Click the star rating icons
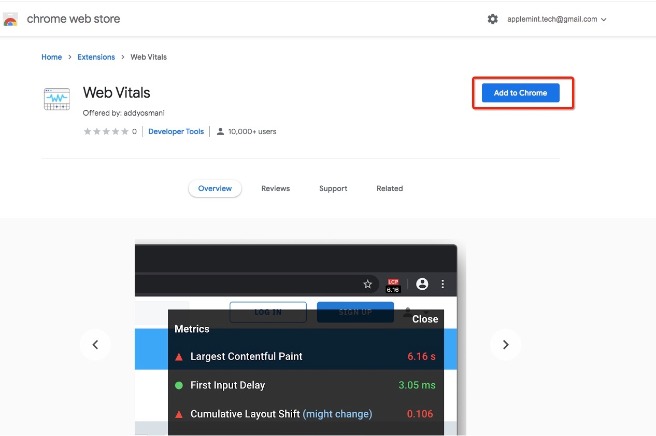 coord(106,131)
